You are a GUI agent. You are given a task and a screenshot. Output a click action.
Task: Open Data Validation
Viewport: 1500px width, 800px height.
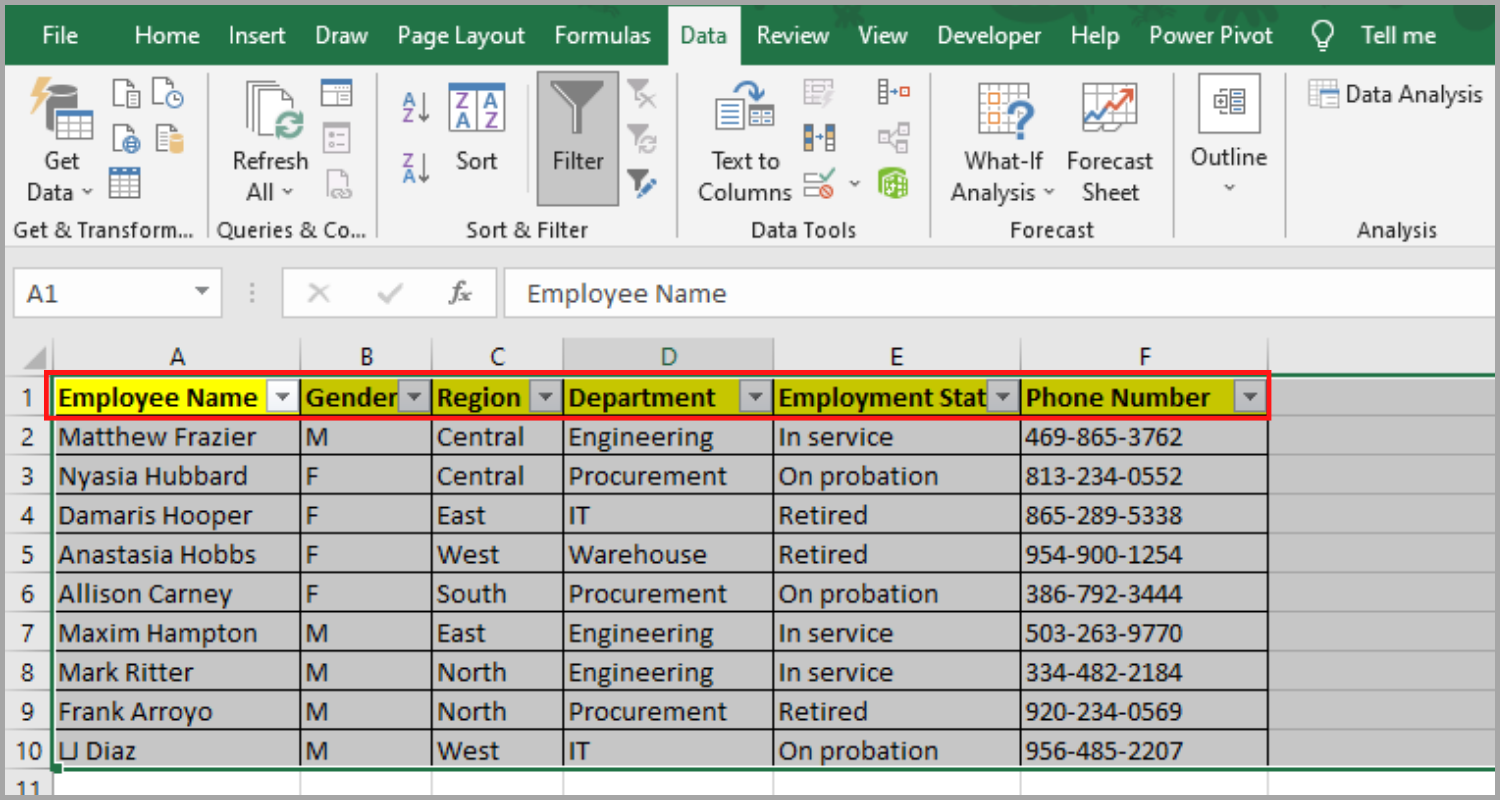click(x=818, y=183)
